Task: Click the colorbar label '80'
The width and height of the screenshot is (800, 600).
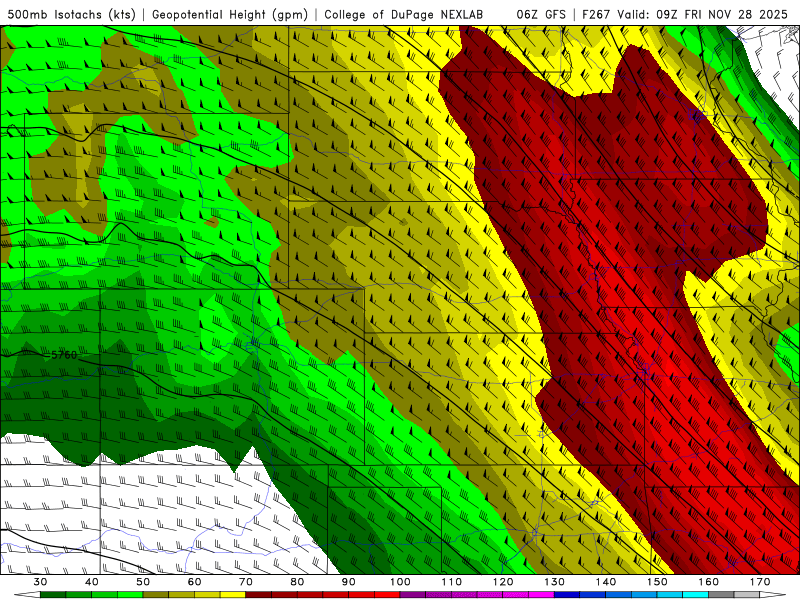Action: click(297, 582)
